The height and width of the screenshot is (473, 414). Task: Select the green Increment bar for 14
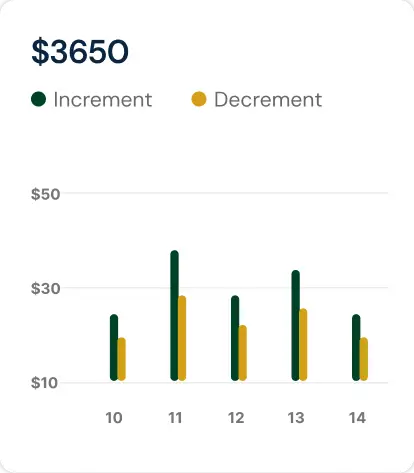tap(356, 347)
